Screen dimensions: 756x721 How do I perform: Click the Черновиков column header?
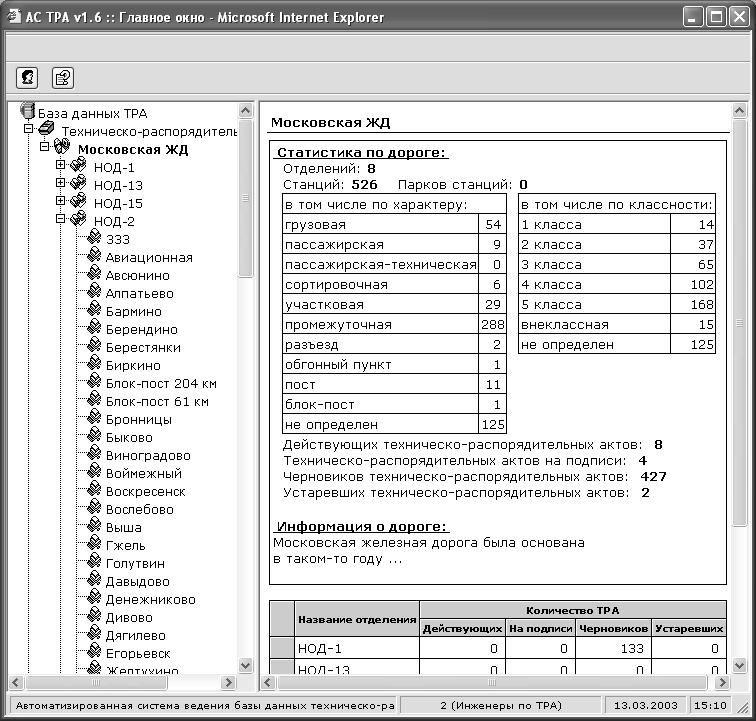click(613, 628)
